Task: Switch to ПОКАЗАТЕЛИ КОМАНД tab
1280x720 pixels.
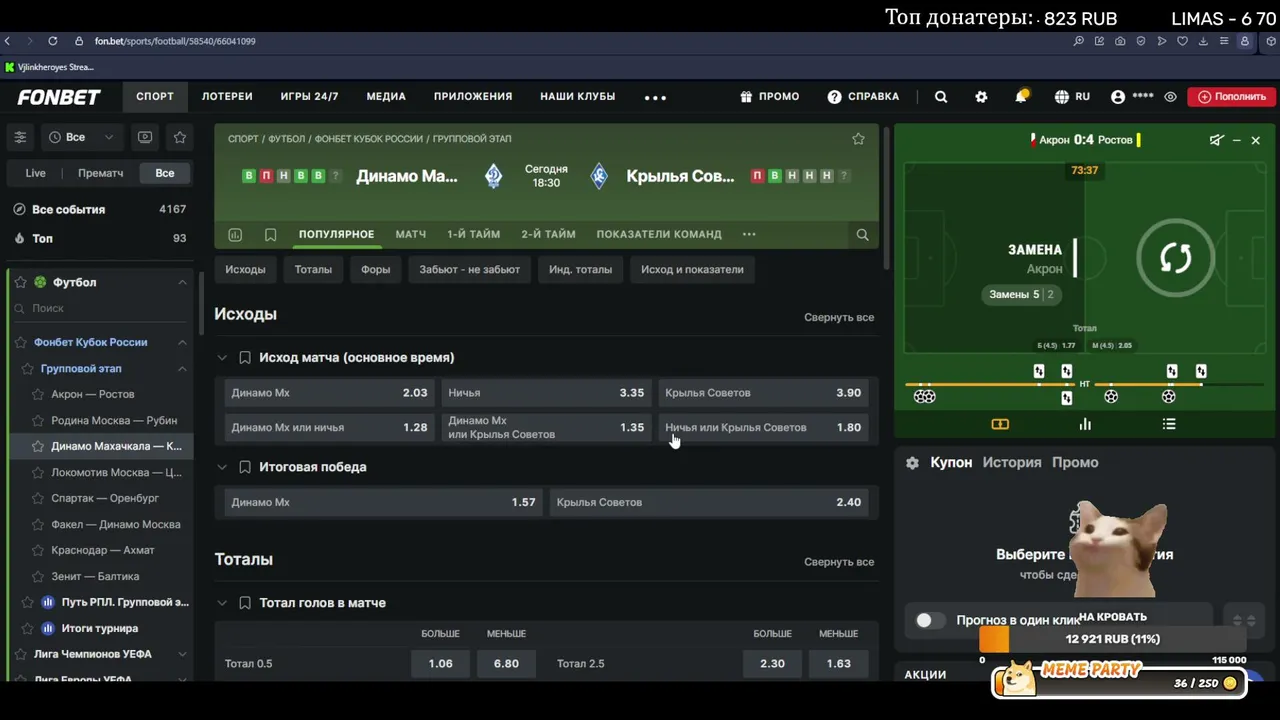Action: pyautogui.click(x=659, y=234)
